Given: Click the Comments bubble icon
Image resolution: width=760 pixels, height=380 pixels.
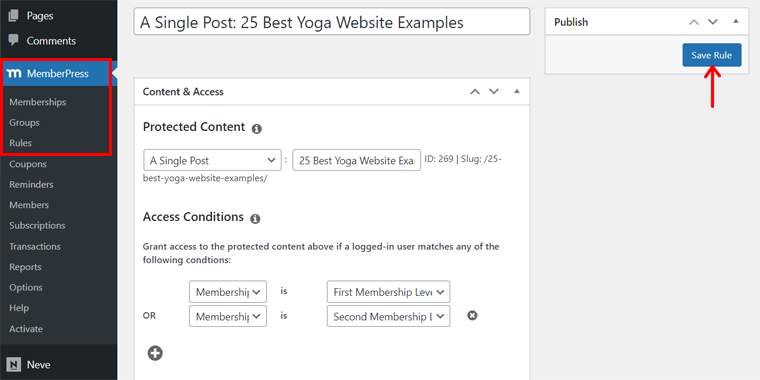Looking at the screenshot, I should coord(14,40).
